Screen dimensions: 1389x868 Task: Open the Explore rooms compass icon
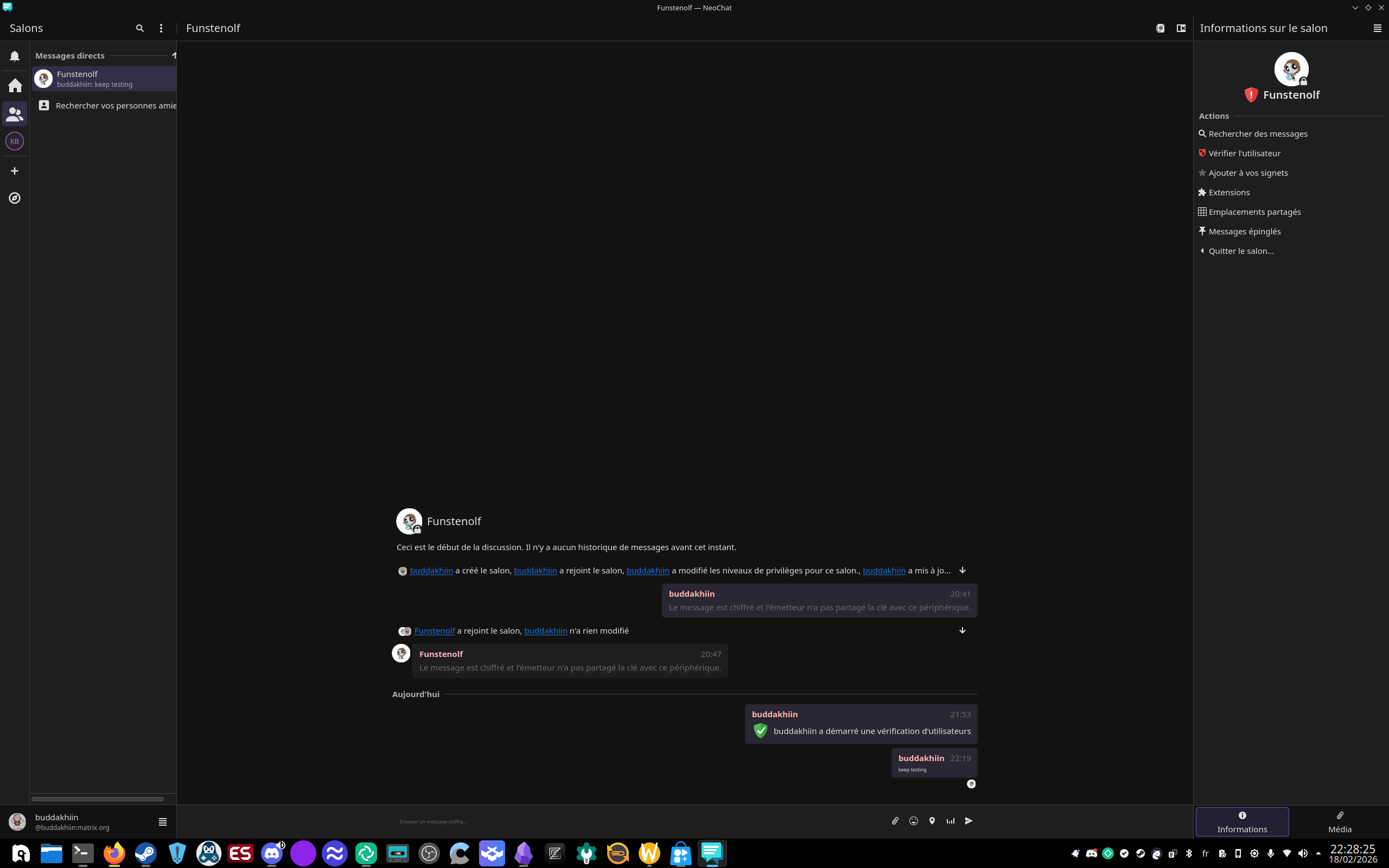click(15, 198)
